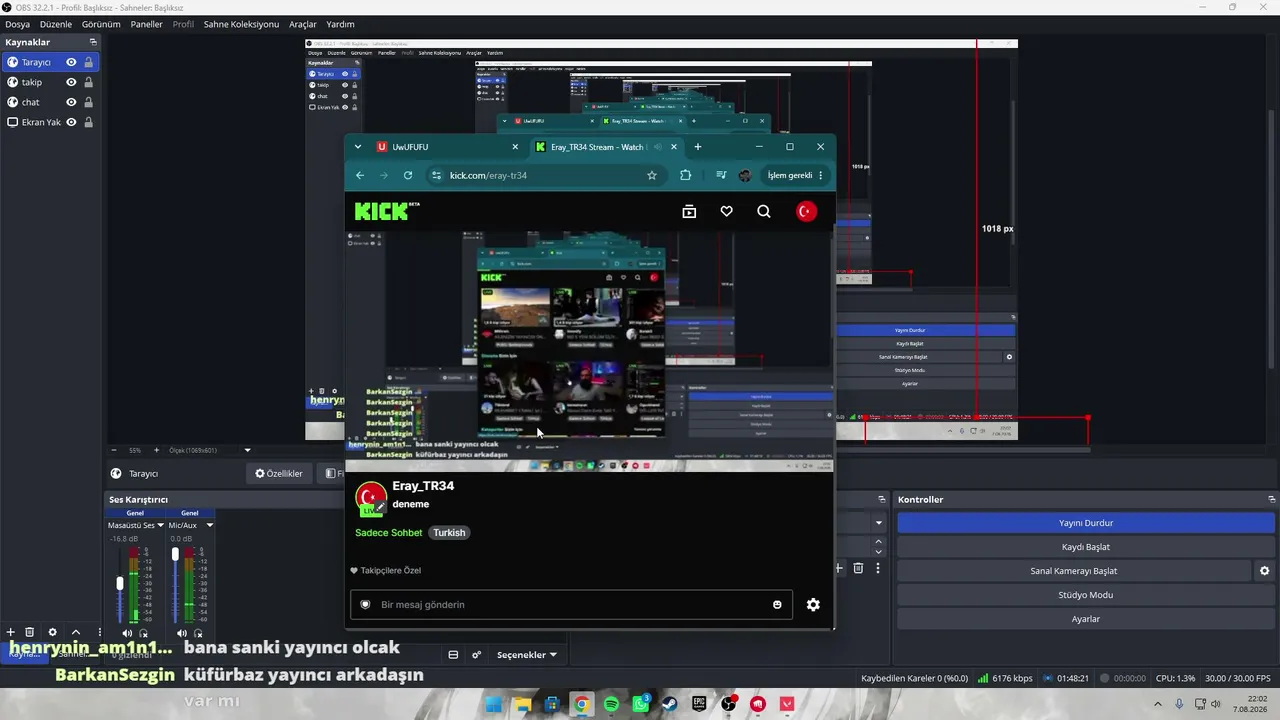This screenshot has width=1280, height=720.
Task: Switch to the UwUFUFU Chrome tab
Action: [x=447, y=147]
